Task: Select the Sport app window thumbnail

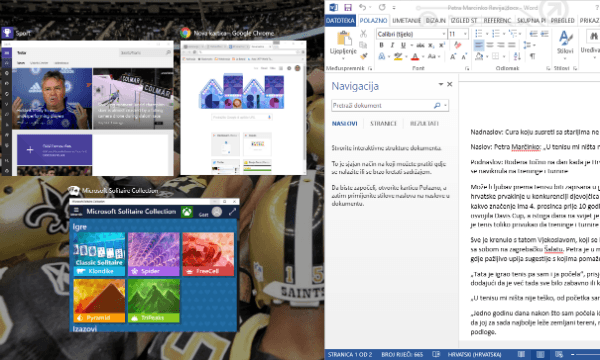Action: click(x=87, y=108)
